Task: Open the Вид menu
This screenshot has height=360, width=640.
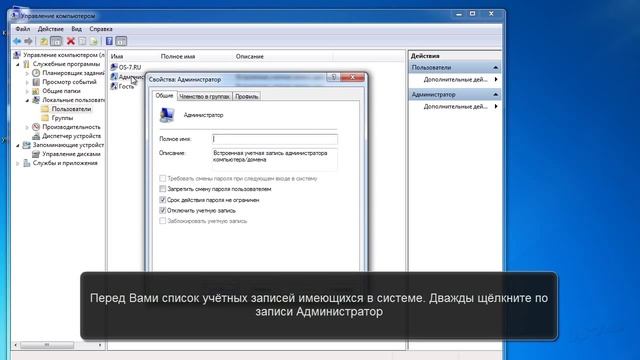Action: click(76, 29)
